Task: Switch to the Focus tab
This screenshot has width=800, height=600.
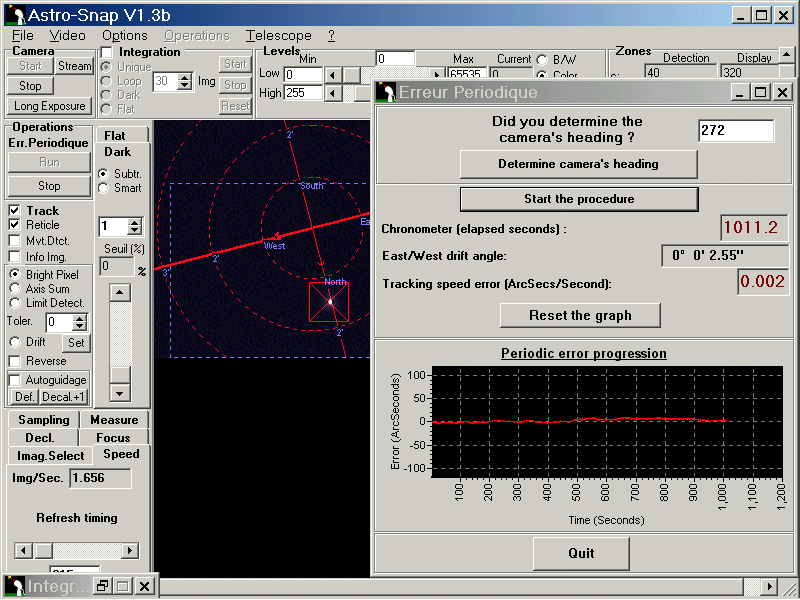Action: pyautogui.click(x=113, y=438)
